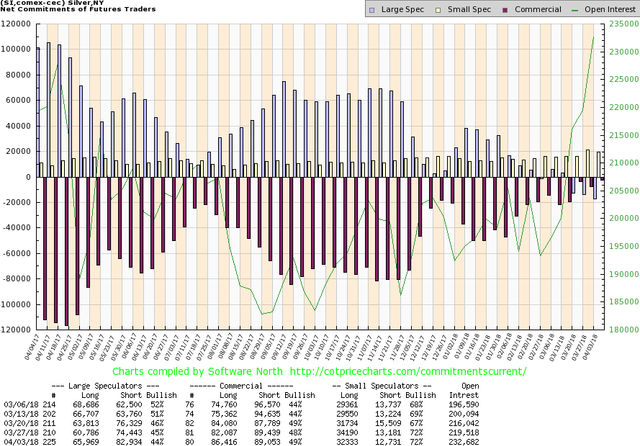Viewport: 640px width, 446px height.
Task: Select the 03/06/18 table row date
Action: click(21, 395)
